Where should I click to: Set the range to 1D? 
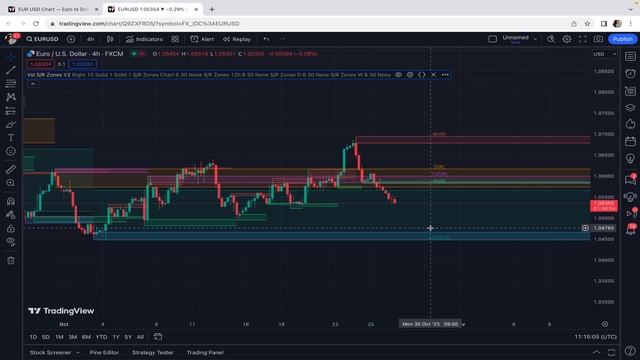[x=33, y=337]
